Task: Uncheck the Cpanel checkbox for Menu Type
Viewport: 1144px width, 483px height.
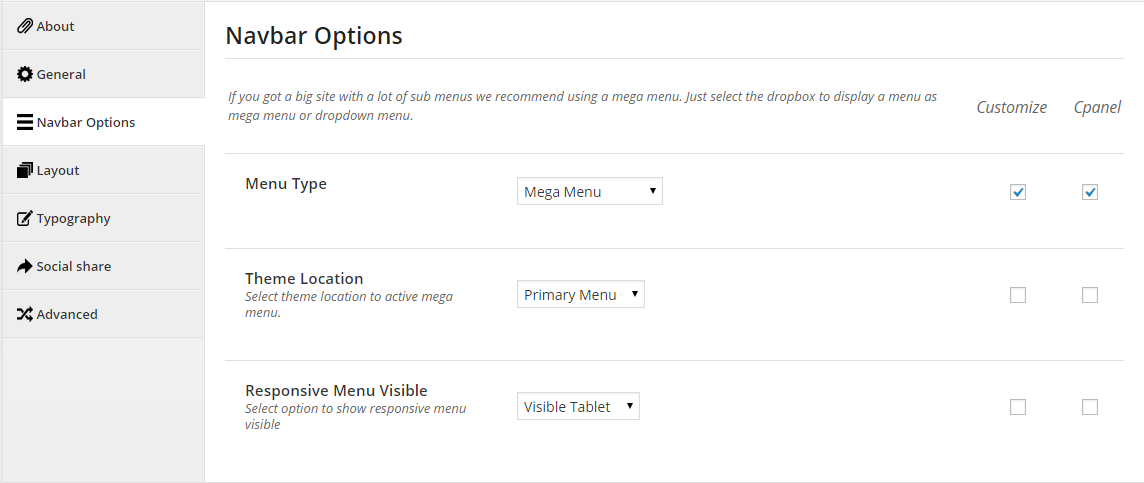Action: (1090, 192)
